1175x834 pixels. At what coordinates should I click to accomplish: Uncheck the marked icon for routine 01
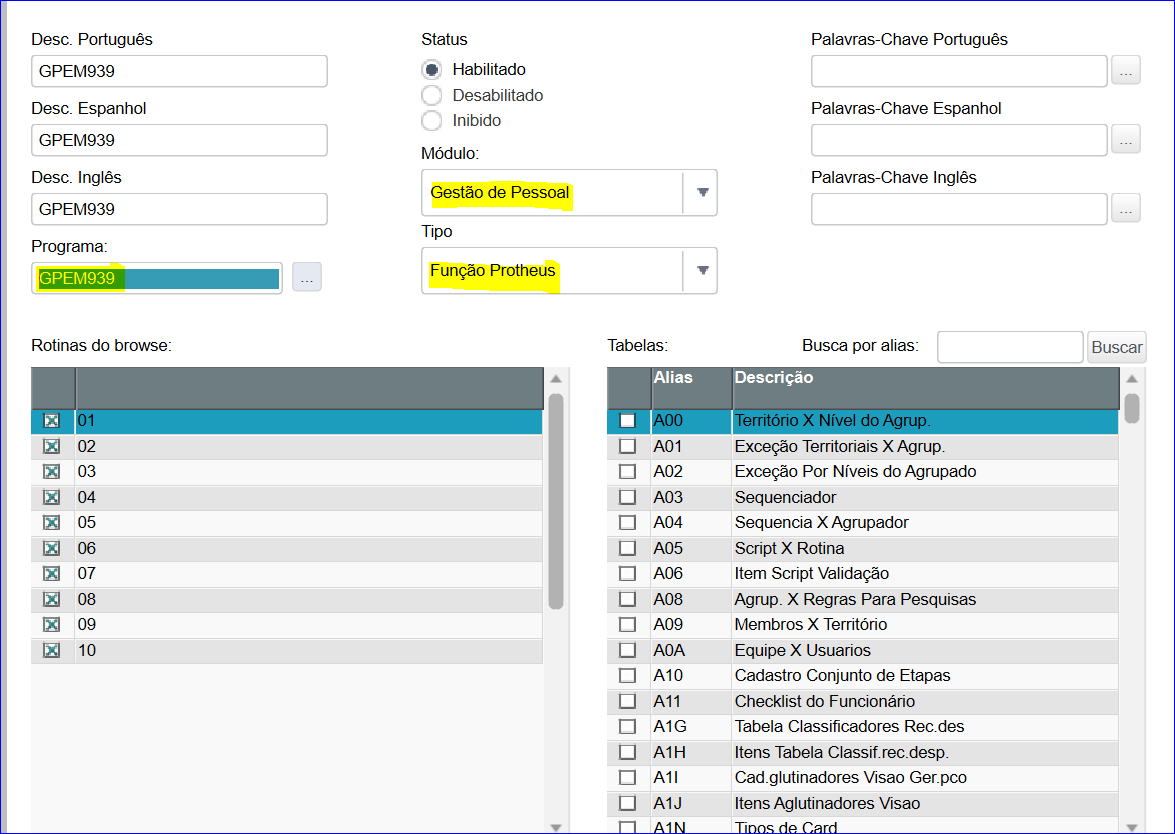[52, 421]
